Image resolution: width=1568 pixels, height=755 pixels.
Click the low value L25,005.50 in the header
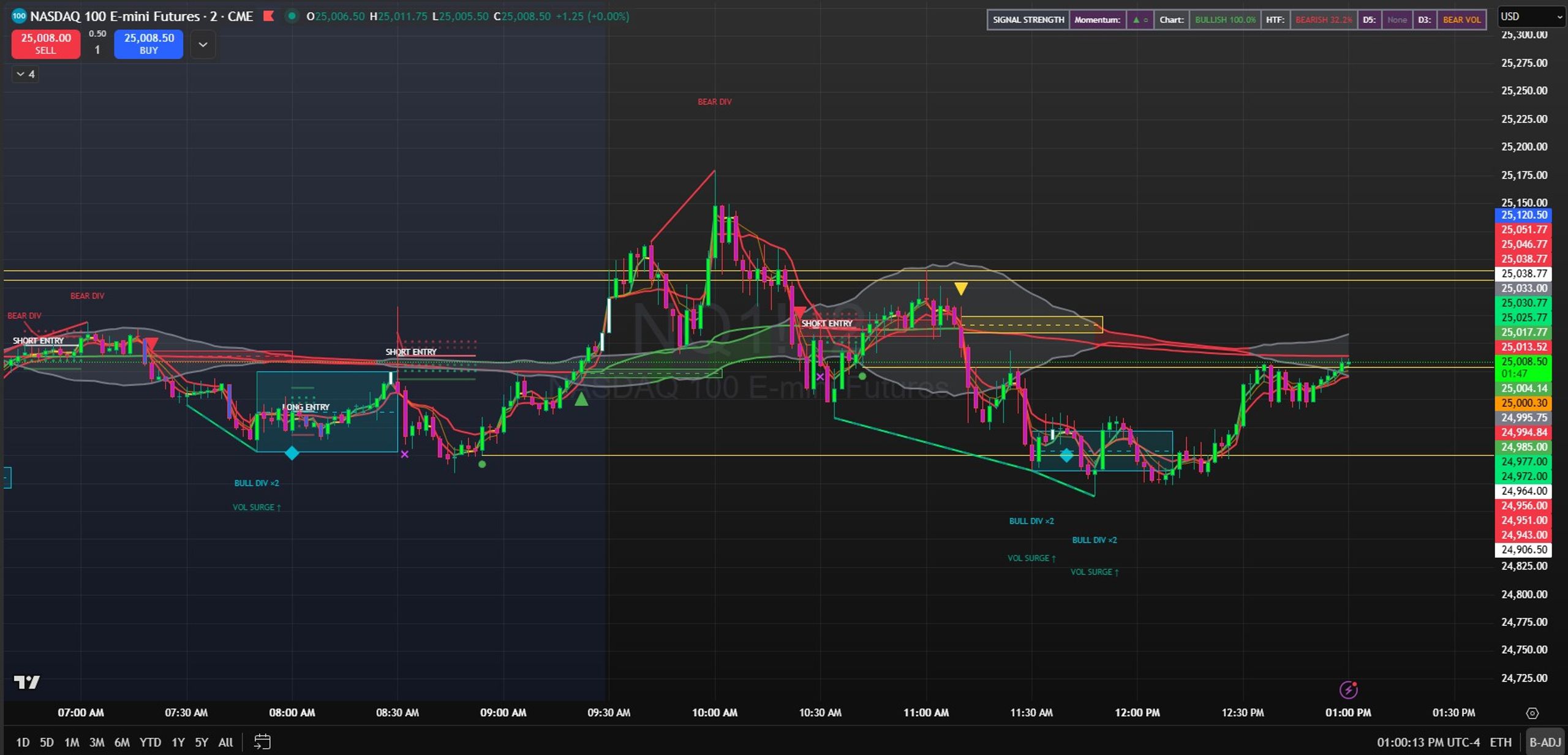point(460,17)
